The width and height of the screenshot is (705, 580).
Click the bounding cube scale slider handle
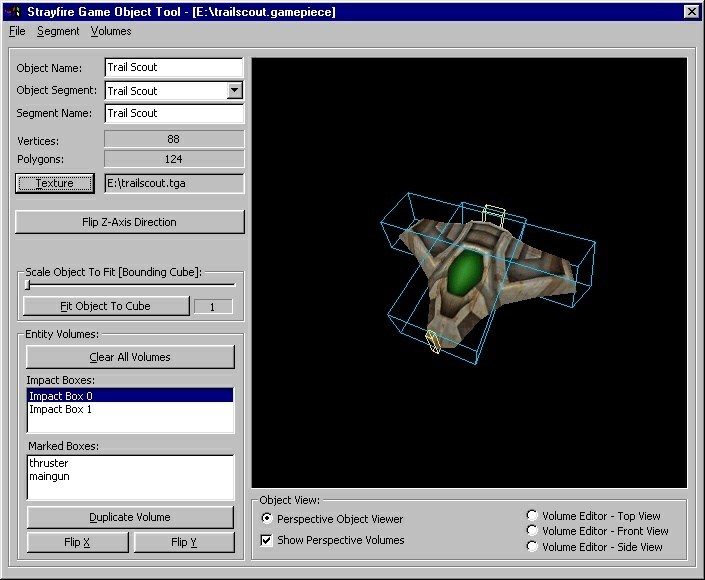pyautogui.click(x=28, y=285)
